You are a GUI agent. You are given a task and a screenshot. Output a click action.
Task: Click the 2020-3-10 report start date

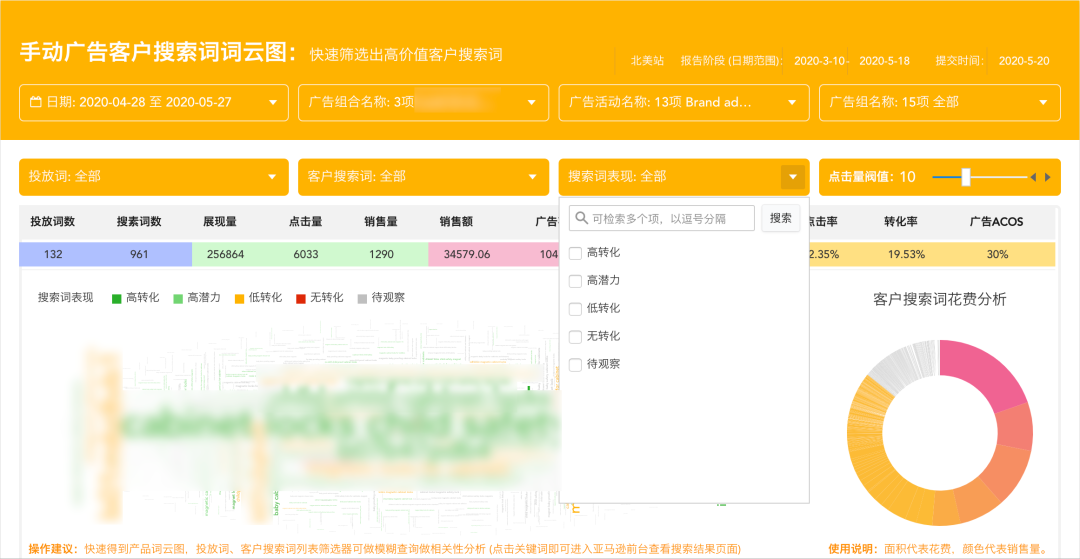click(819, 61)
